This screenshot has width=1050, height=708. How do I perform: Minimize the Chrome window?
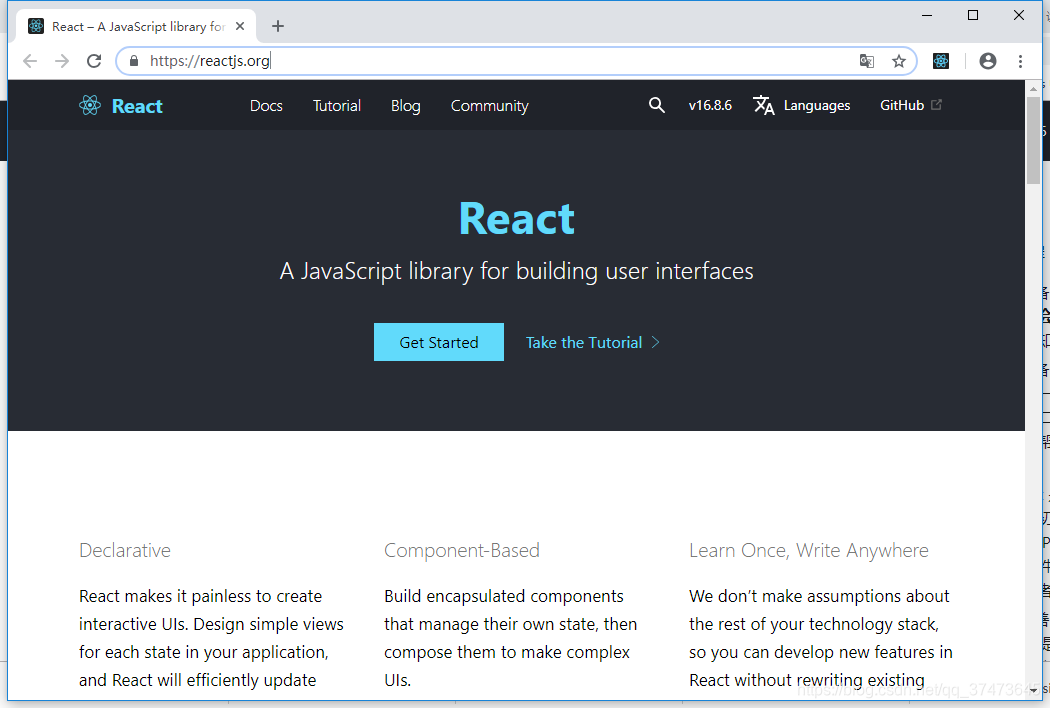927,15
